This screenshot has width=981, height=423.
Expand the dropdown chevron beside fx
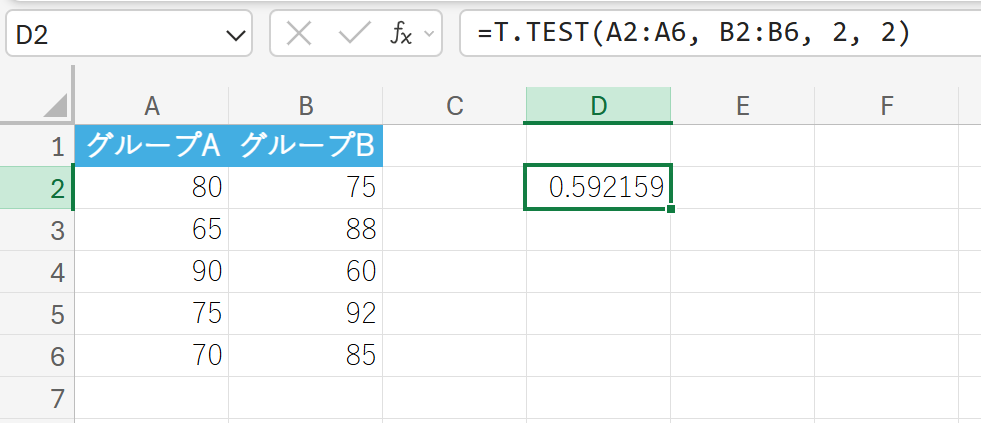pyautogui.click(x=430, y=35)
